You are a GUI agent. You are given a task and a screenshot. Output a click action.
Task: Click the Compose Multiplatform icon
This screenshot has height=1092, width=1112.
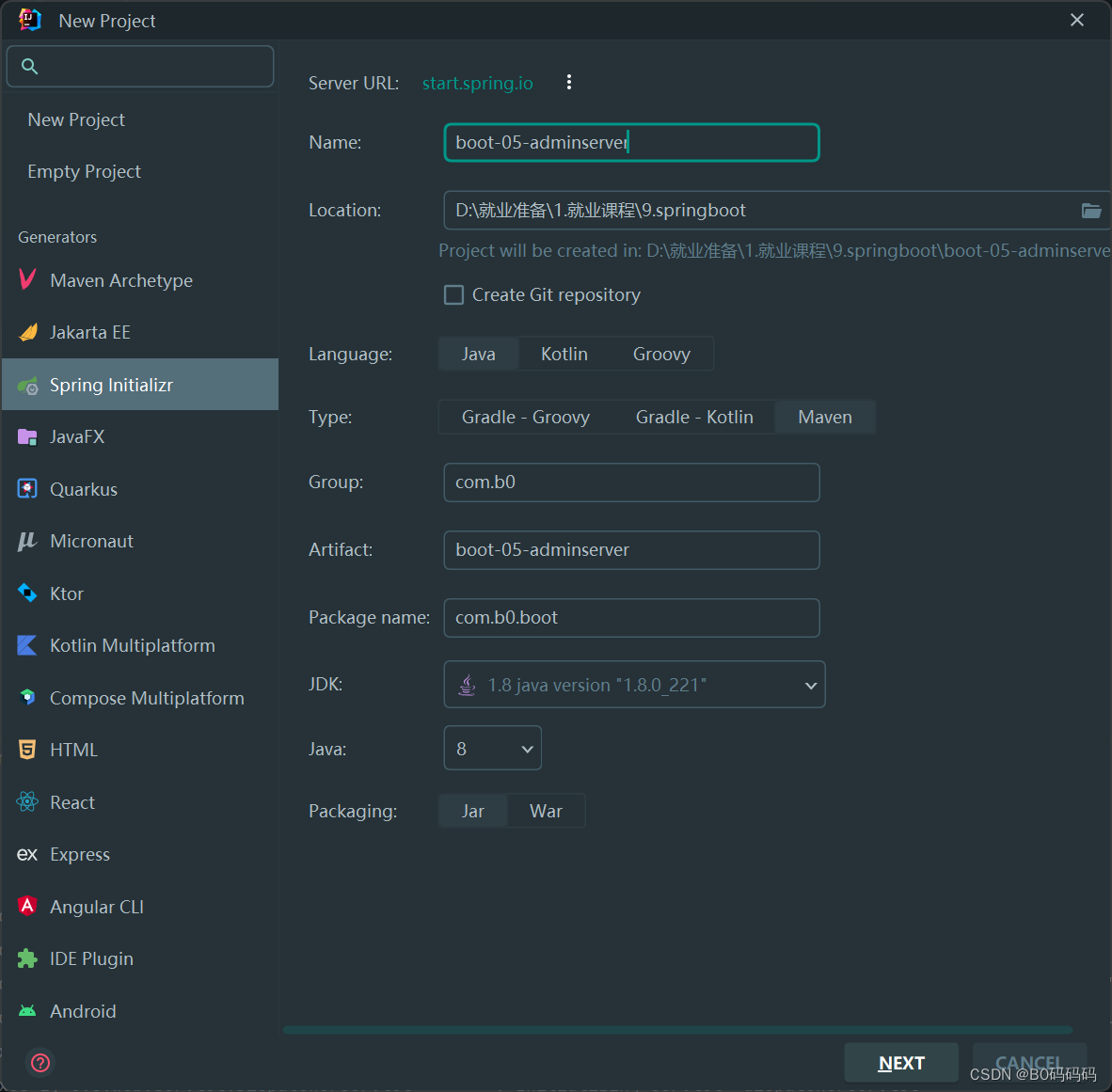point(27,698)
